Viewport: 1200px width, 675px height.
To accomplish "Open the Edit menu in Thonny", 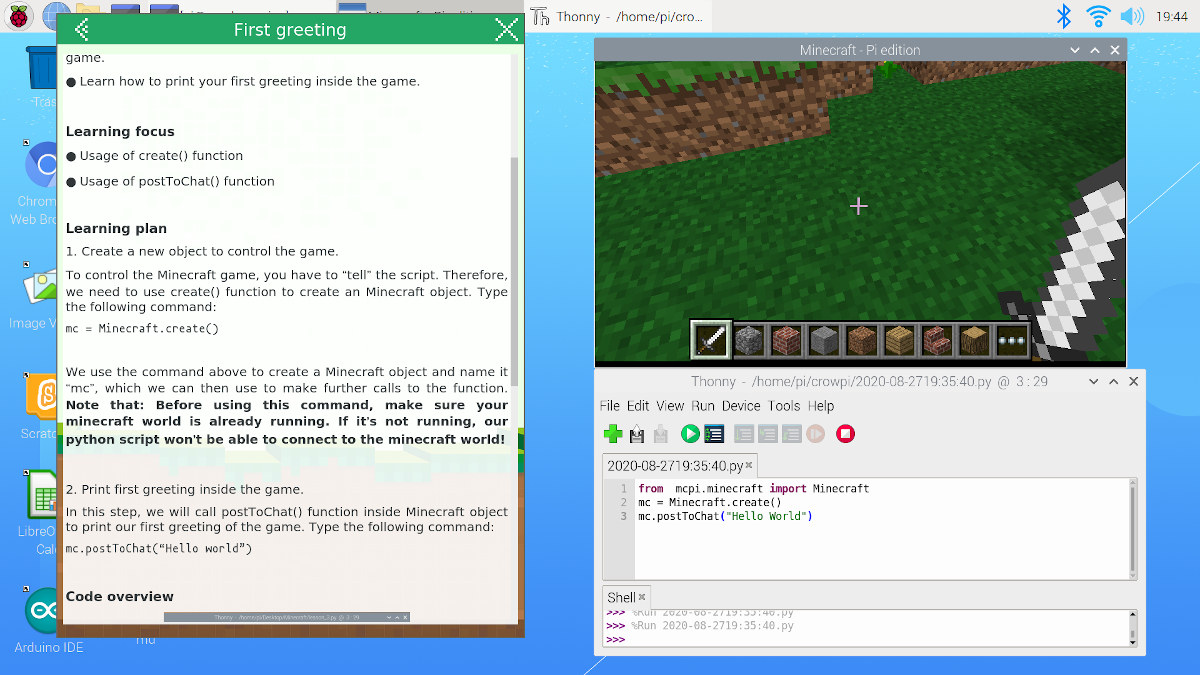I will [x=638, y=406].
